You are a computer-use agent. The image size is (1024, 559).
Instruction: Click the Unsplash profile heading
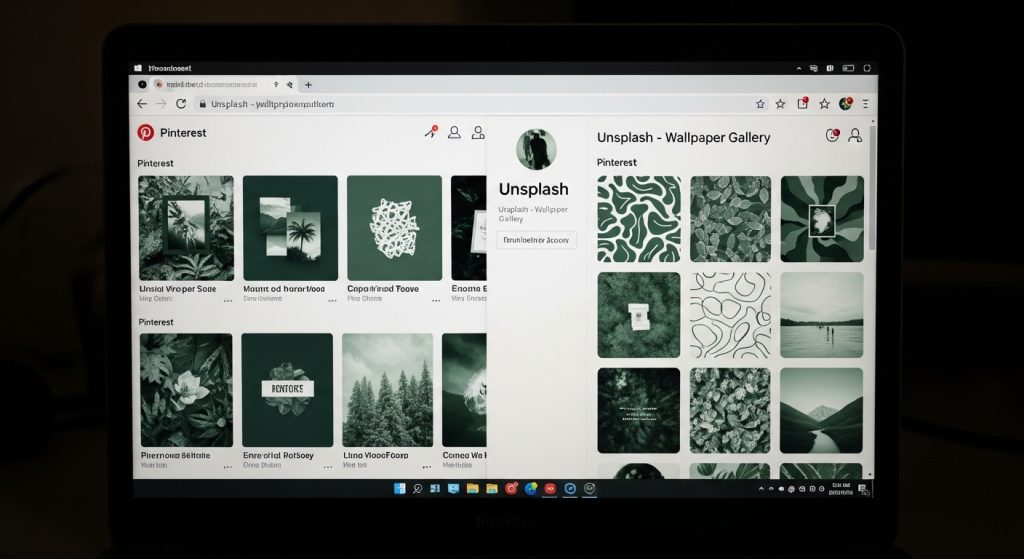point(534,189)
